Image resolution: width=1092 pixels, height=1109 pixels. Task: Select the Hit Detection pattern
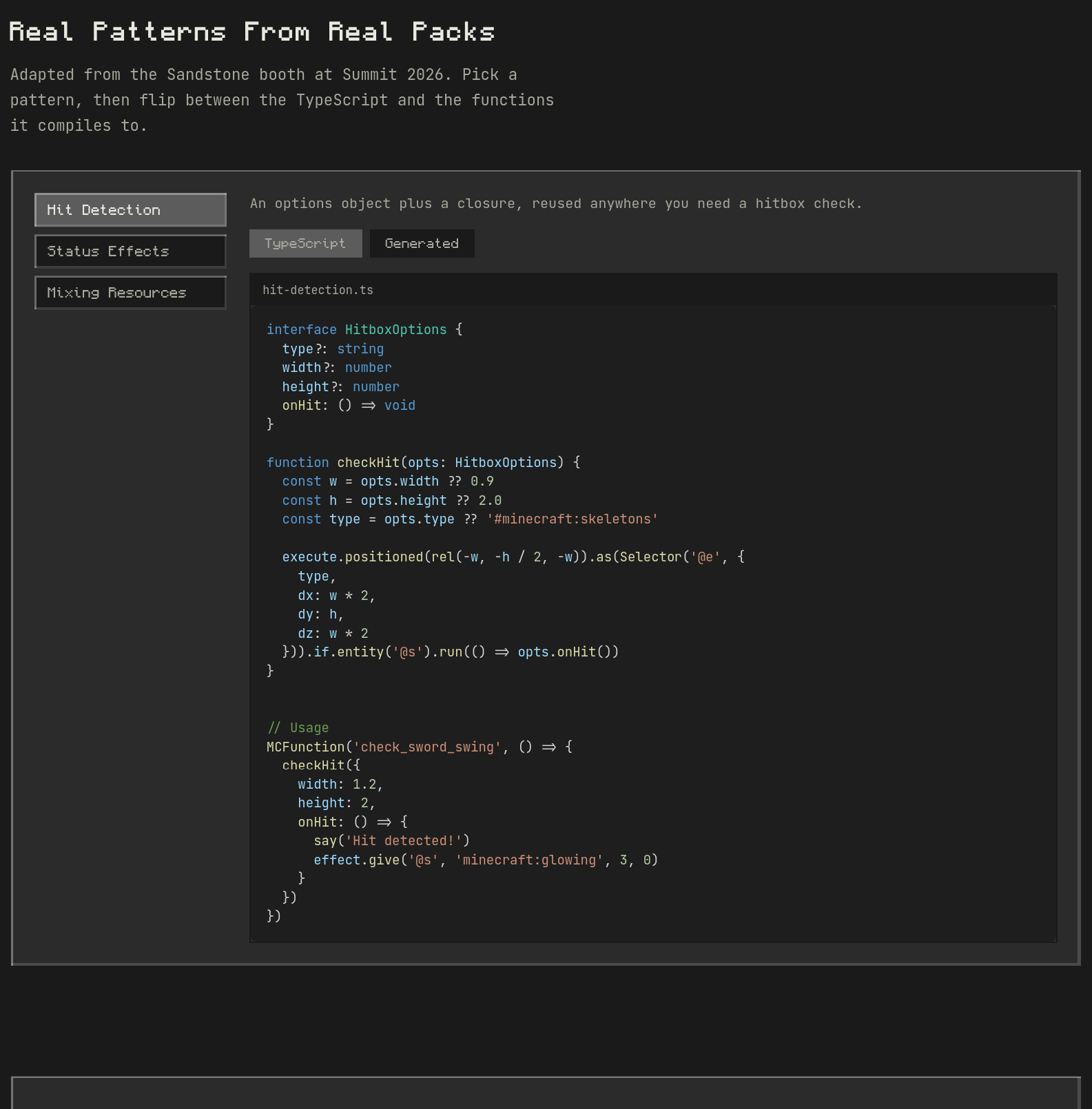[x=130, y=210]
